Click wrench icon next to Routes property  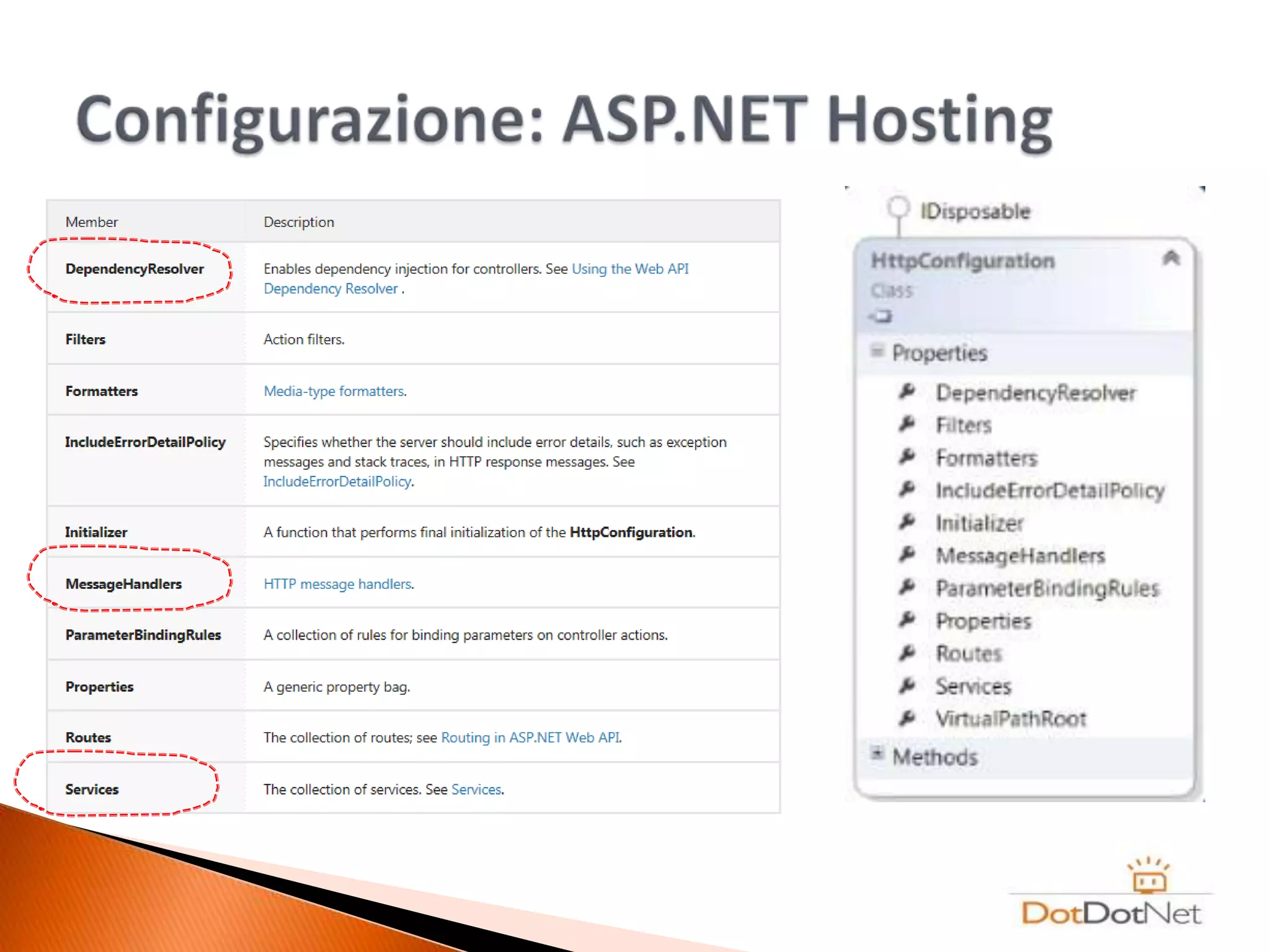(x=907, y=653)
